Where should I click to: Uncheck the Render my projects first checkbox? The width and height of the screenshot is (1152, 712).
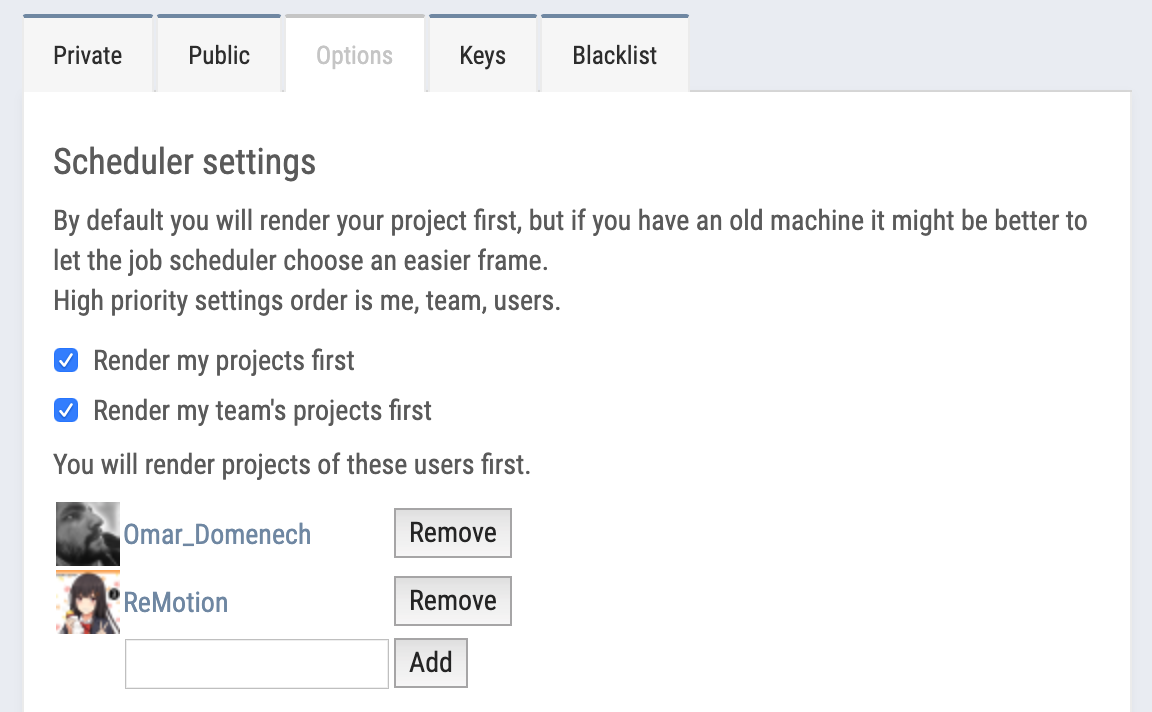pos(66,360)
